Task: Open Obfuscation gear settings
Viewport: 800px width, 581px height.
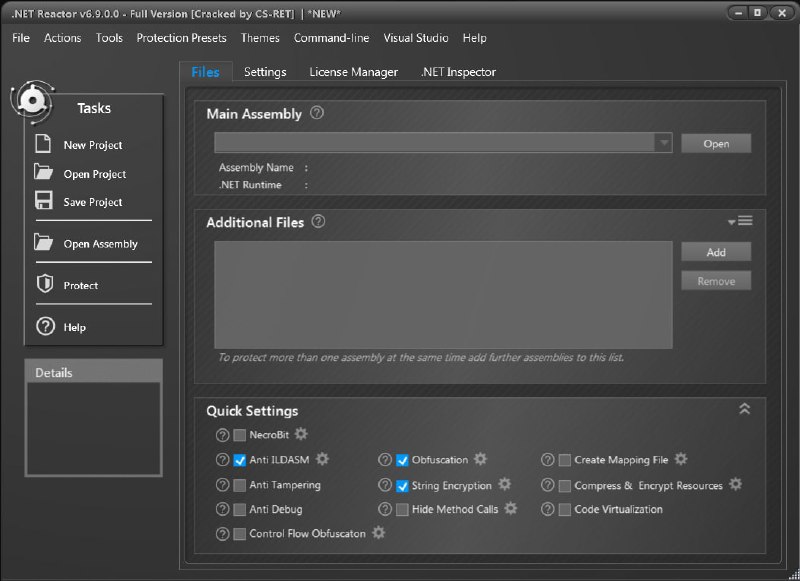Action: pos(481,459)
